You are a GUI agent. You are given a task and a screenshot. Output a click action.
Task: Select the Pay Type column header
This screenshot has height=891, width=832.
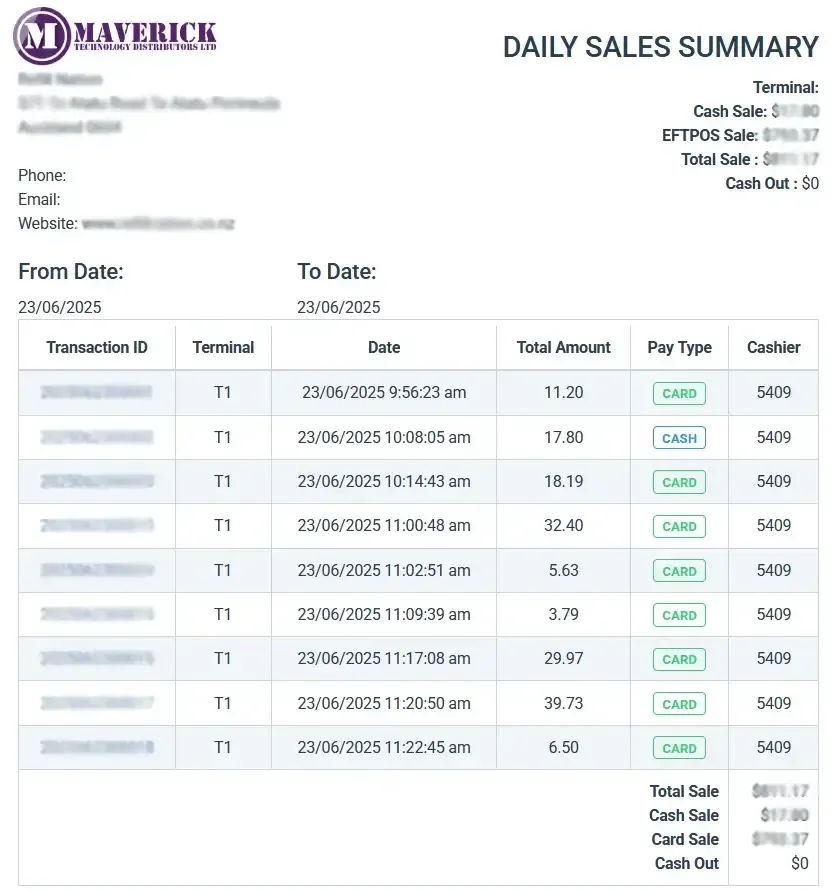point(680,347)
